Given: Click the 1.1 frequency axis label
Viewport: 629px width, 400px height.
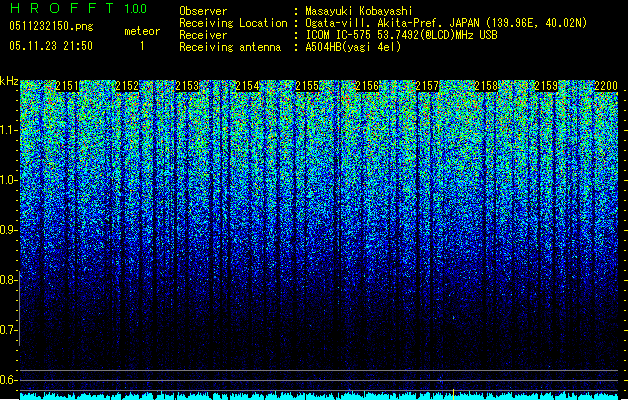Looking at the screenshot, I should click(8, 130).
